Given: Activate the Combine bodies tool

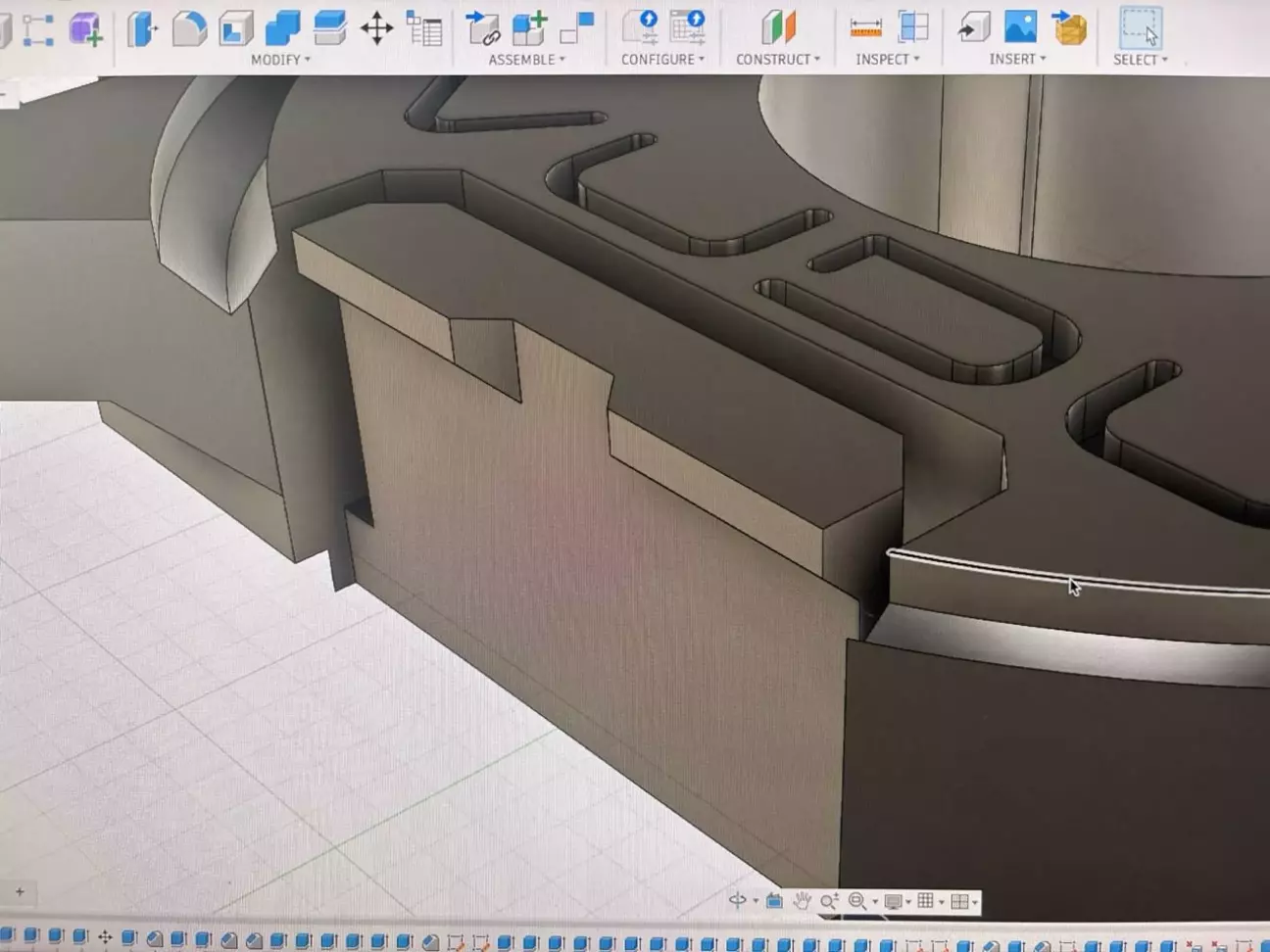Looking at the screenshot, I should click(x=282, y=28).
